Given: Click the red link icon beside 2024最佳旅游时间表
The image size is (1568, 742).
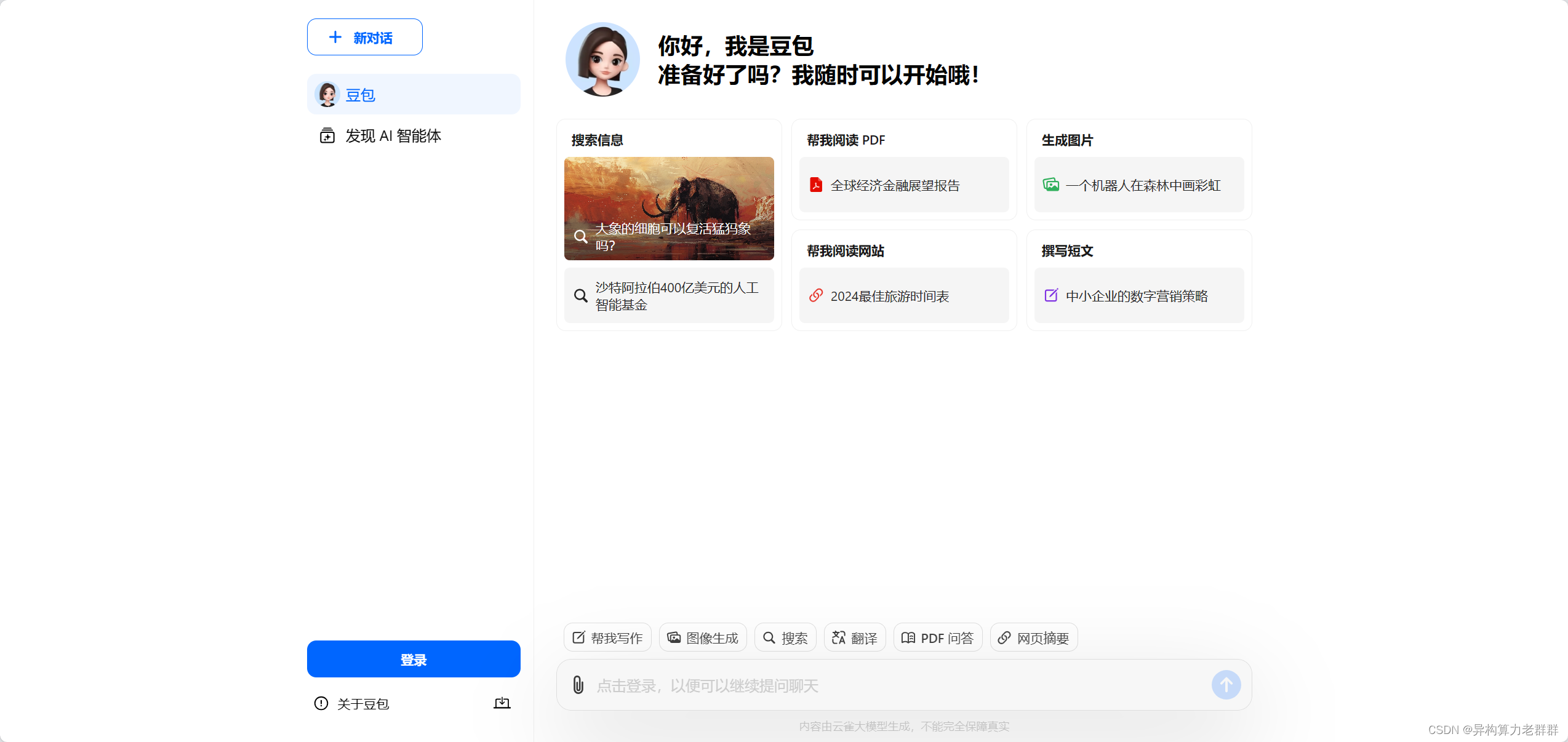Looking at the screenshot, I should coord(816,295).
